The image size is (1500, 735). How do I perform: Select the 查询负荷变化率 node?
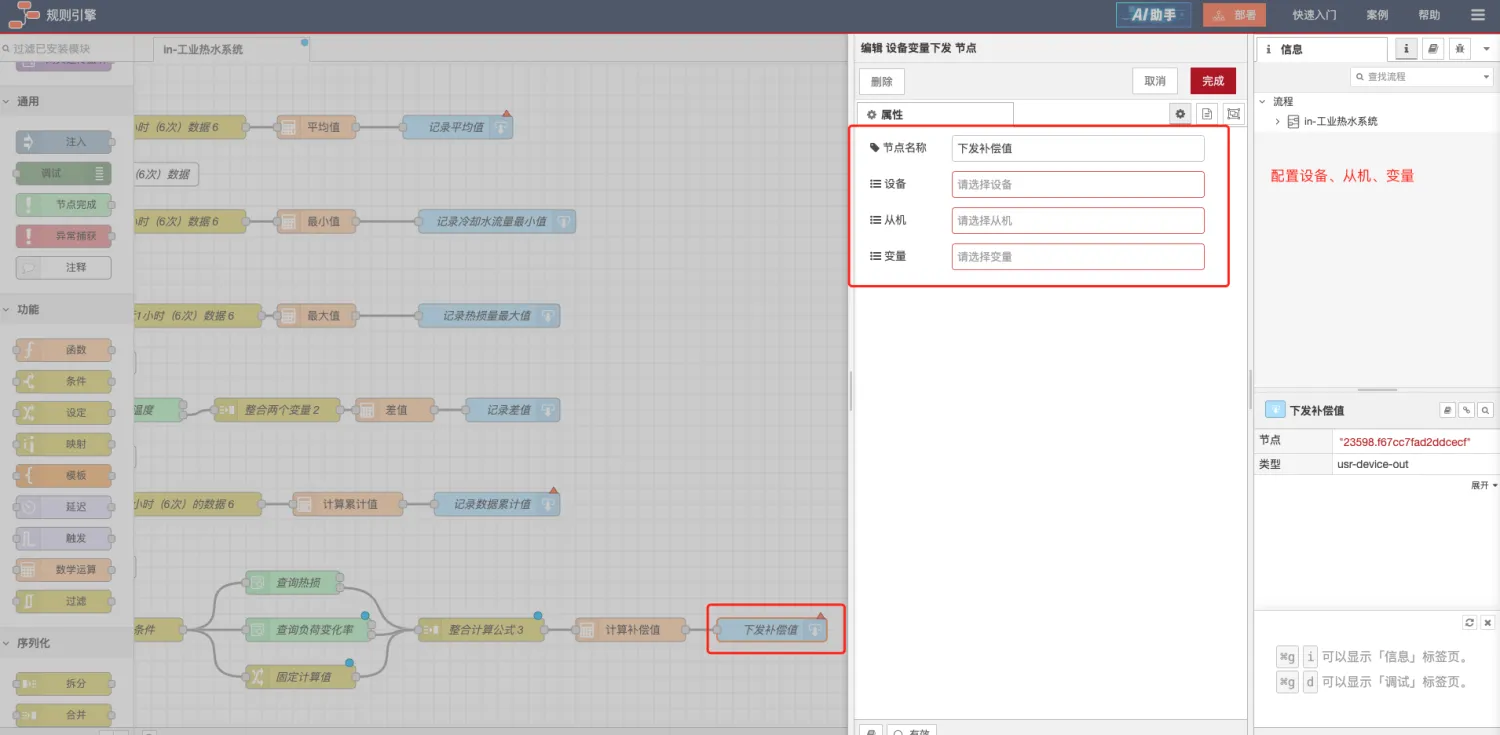coord(308,629)
